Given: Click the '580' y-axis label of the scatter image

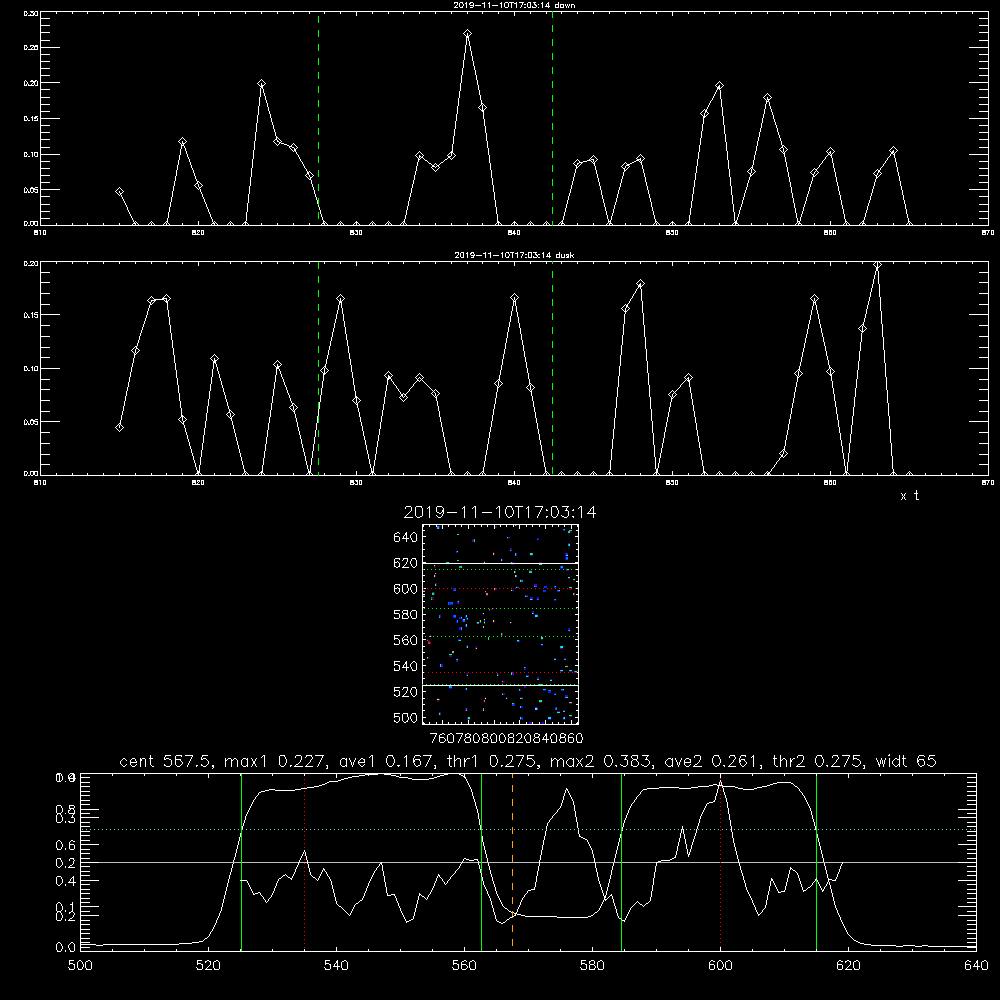Looking at the screenshot, I should [x=406, y=615].
